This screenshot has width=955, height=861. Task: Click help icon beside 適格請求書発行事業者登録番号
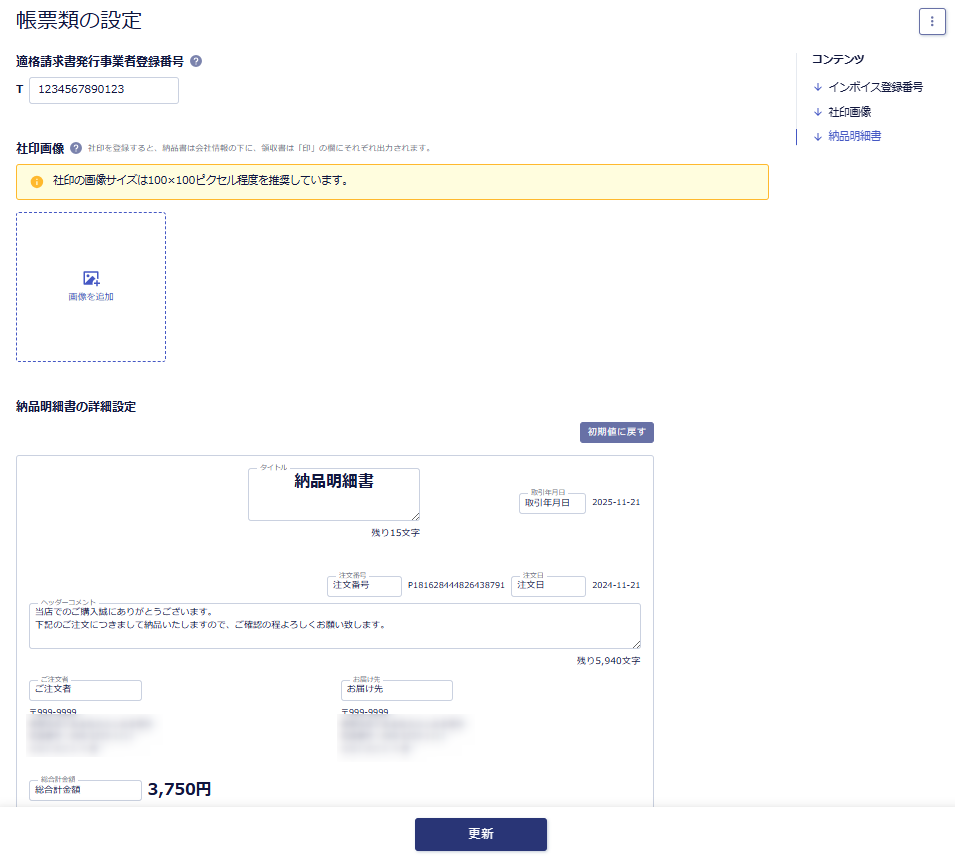(196, 61)
